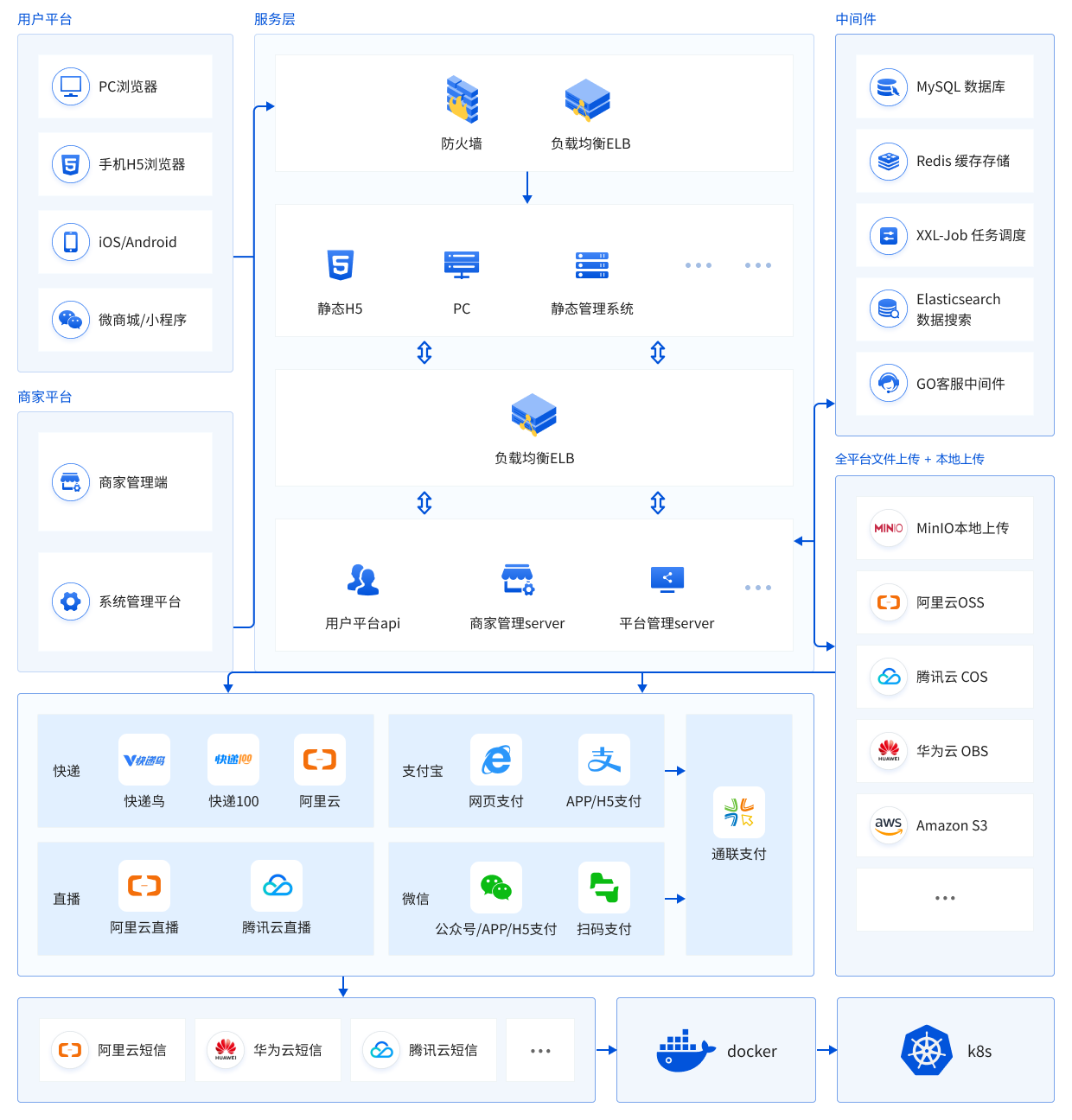
Task: Click the 中间件 section heading
Action: [855, 19]
